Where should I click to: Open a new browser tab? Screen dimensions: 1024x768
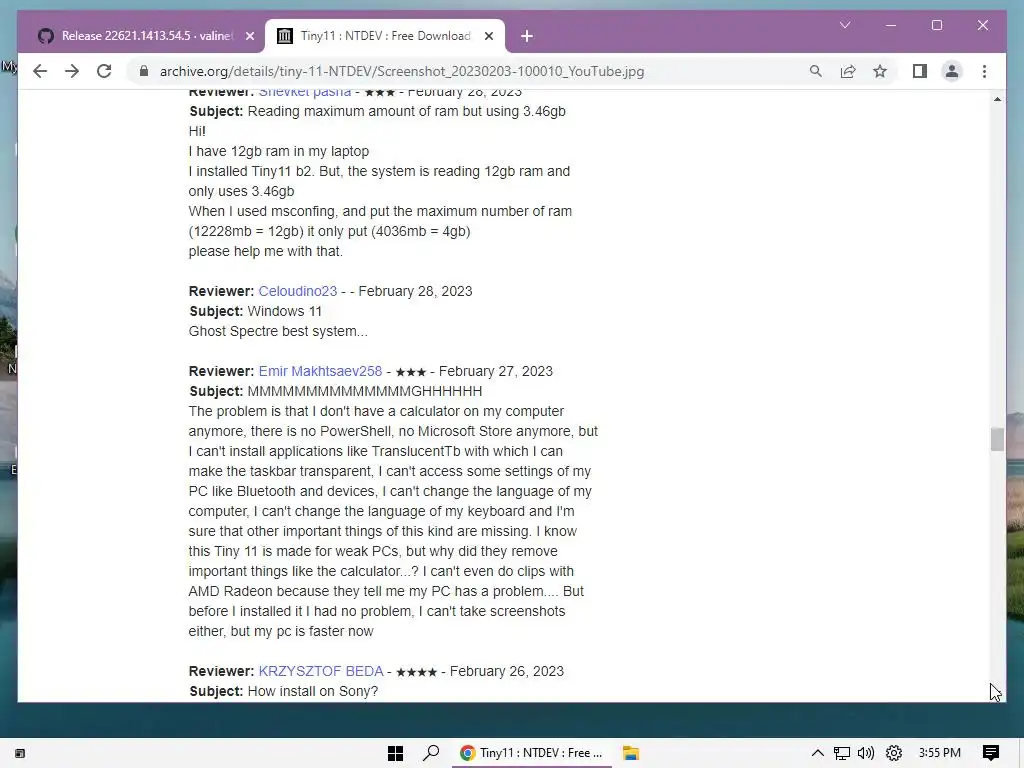coord(527,36)
